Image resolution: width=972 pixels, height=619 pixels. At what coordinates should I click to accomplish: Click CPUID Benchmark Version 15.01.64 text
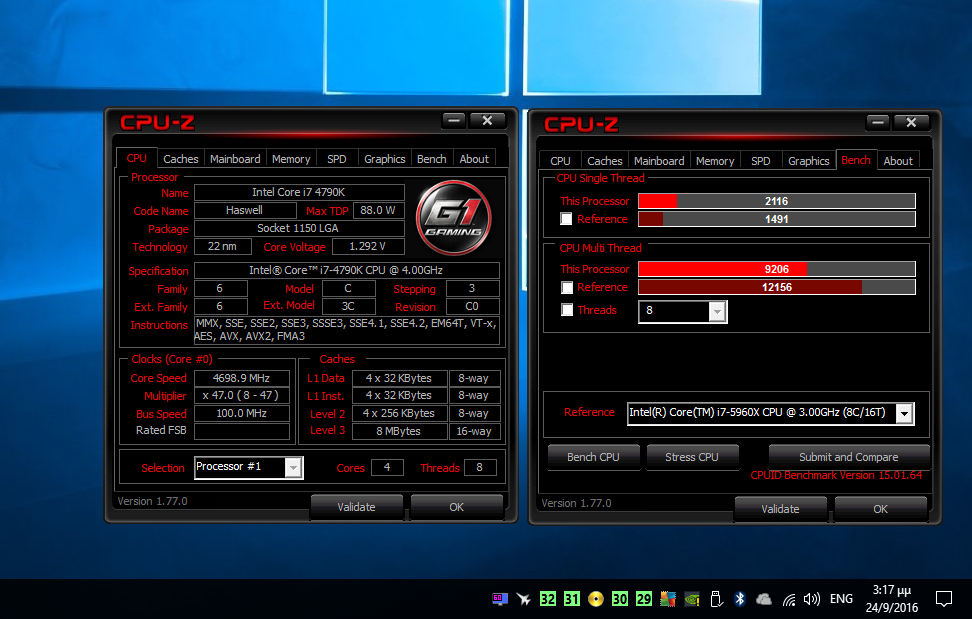836,475
